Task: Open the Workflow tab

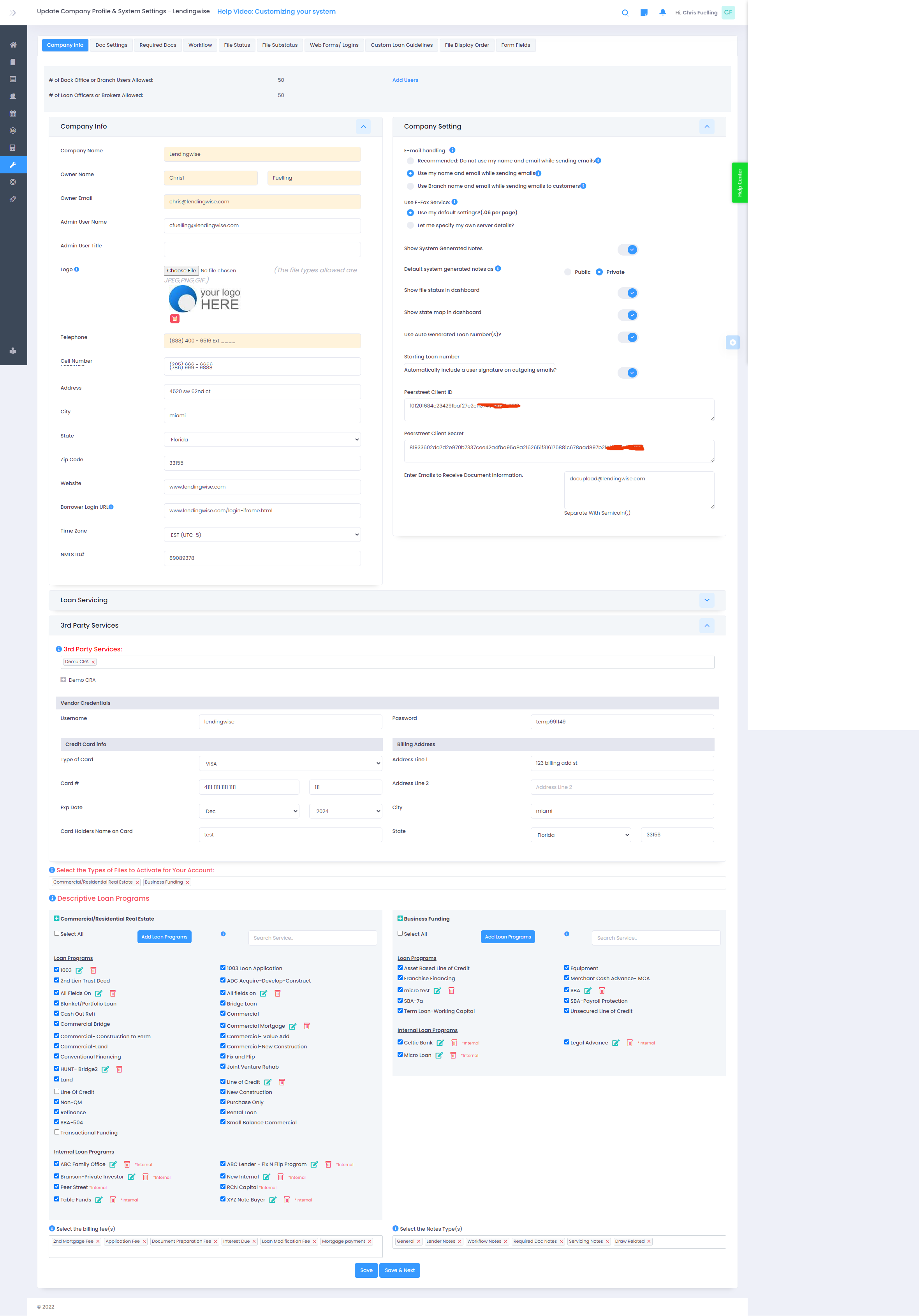Action: coord(200,45)
